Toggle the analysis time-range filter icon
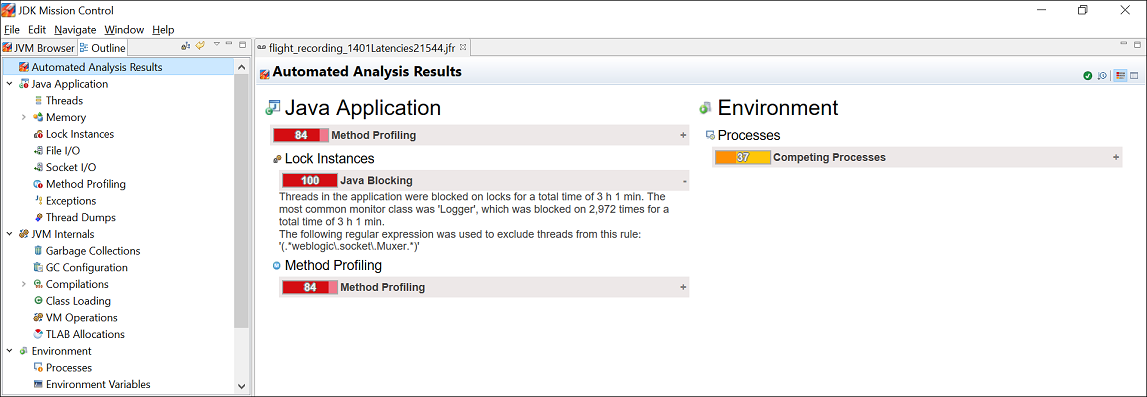Viewport: 1147px width, 397px height. point(1102,76)
